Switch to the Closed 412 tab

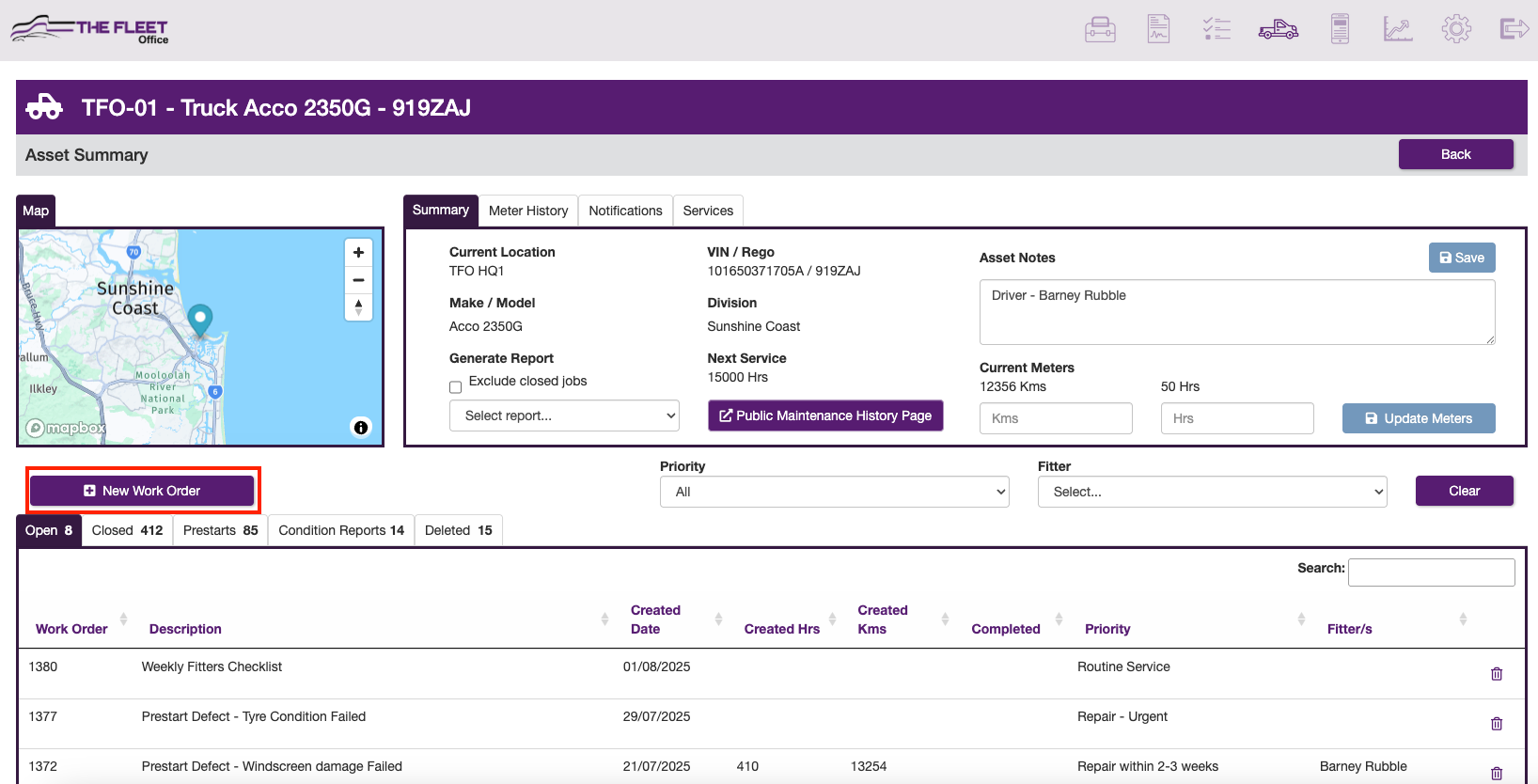click(128, 530)
